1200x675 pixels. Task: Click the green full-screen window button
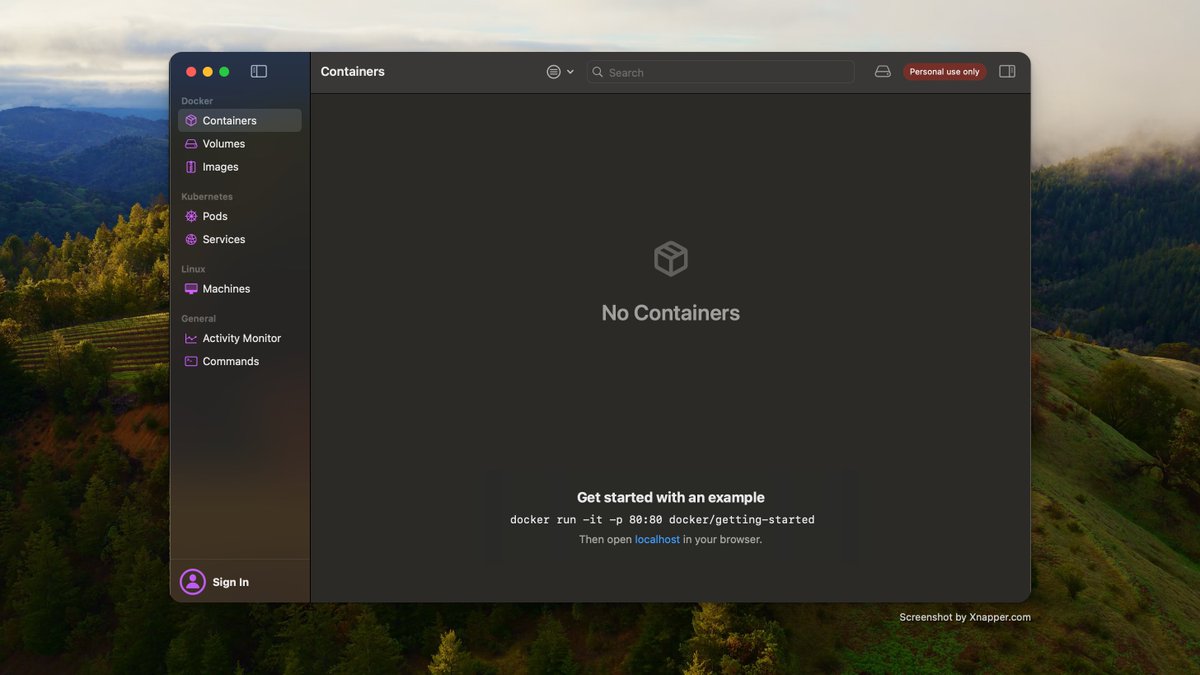pyautogui.click(x=224, y=72)
